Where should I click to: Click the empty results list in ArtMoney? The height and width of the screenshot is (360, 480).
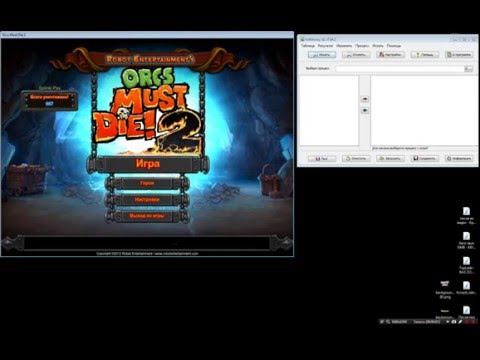pos(329,111)
